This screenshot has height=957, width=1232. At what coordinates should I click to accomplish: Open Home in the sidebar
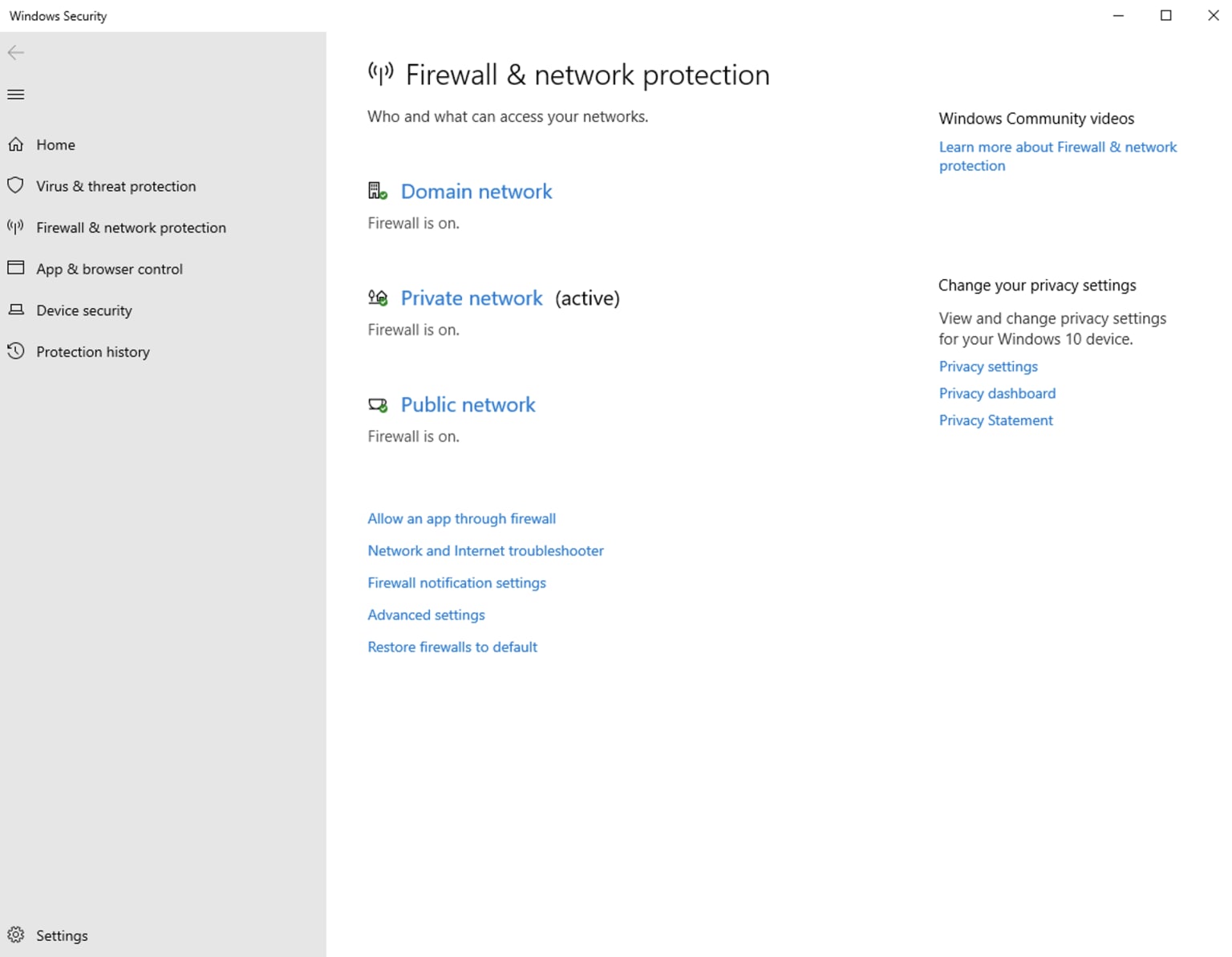click(55, 144)
